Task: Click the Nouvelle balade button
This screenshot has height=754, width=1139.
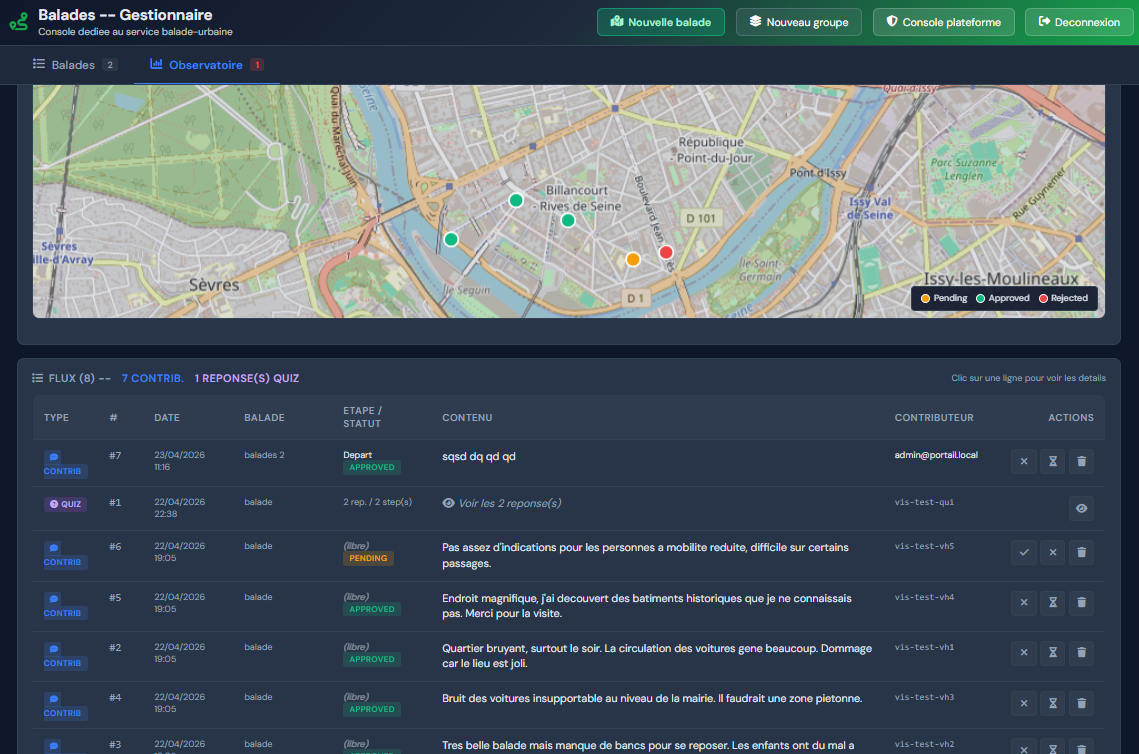Action: [x=661, y=22]
